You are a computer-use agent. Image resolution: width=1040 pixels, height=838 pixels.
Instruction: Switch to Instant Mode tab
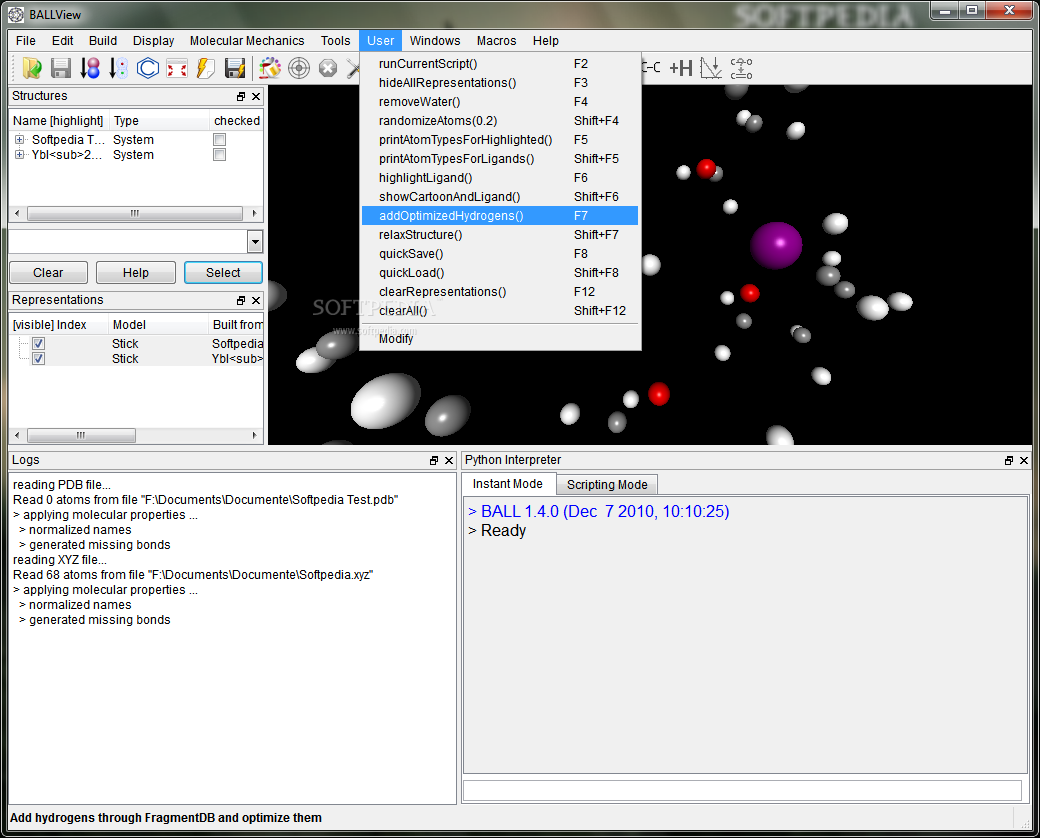[507, 484]
